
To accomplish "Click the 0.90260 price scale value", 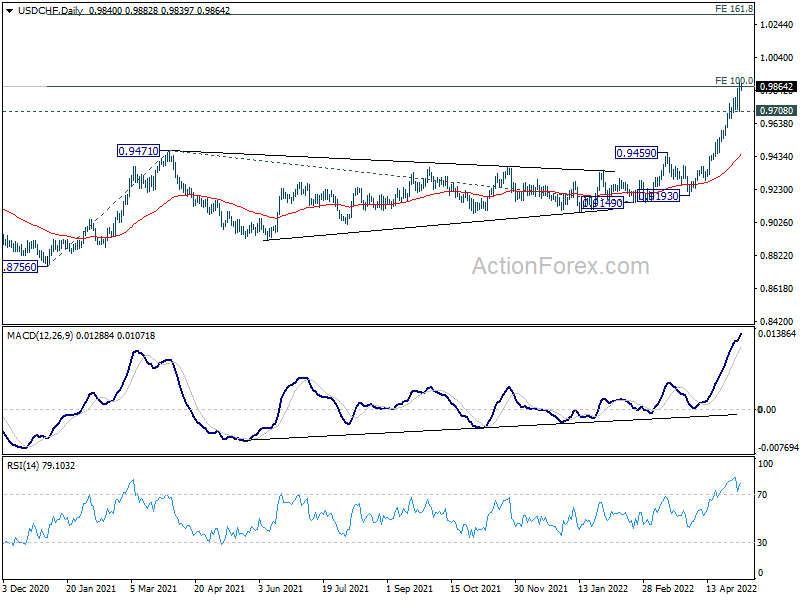I will point(777,222).
